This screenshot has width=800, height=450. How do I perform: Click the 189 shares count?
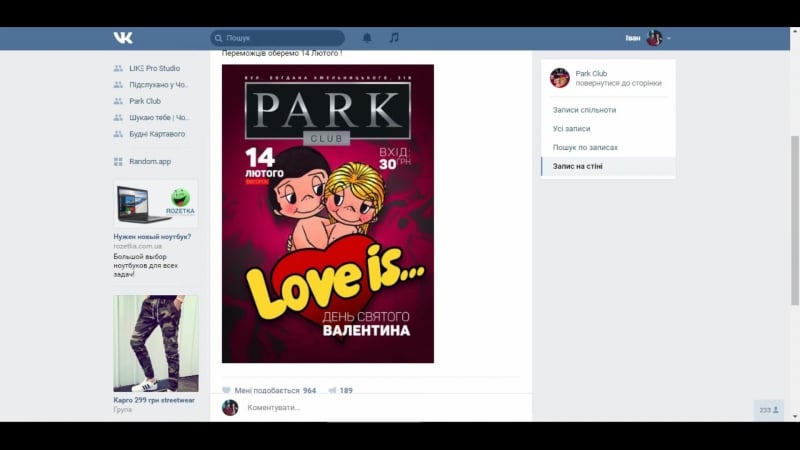point(346,390)
